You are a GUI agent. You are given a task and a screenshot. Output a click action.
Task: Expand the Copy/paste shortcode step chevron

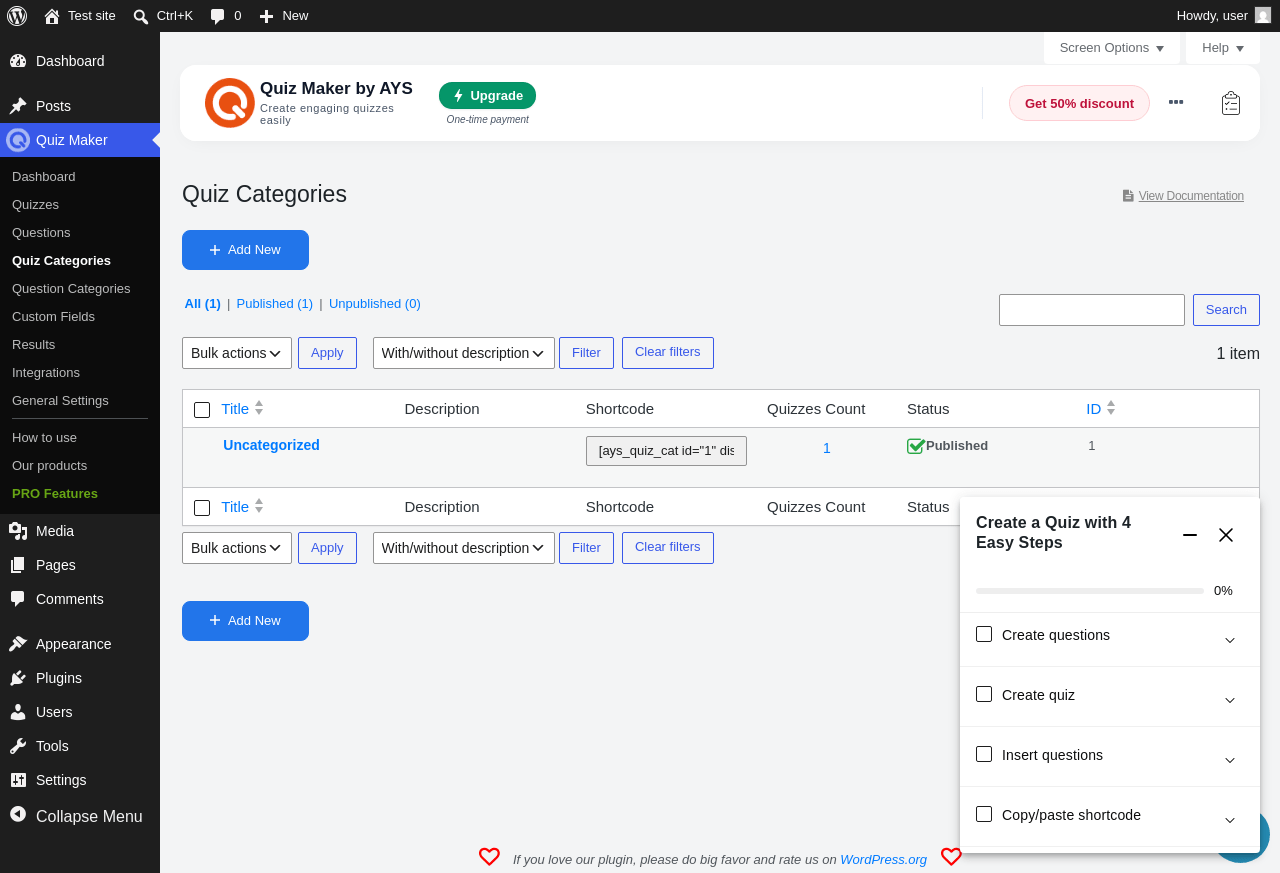tap(1230, 820)
